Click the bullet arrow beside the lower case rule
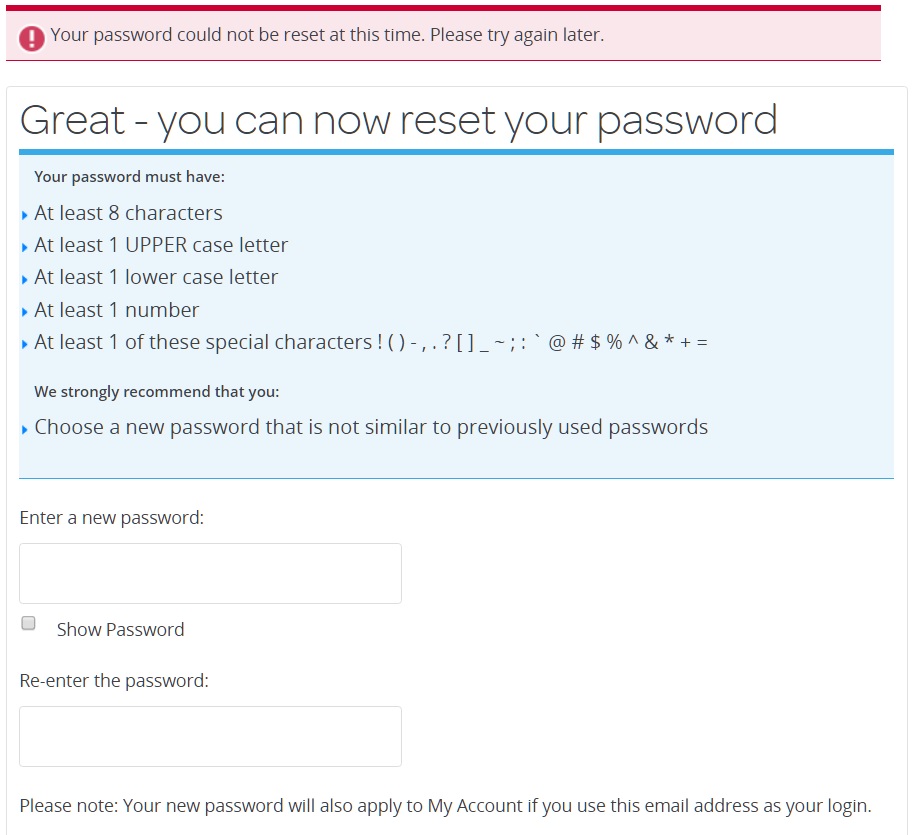 [24, 279]
